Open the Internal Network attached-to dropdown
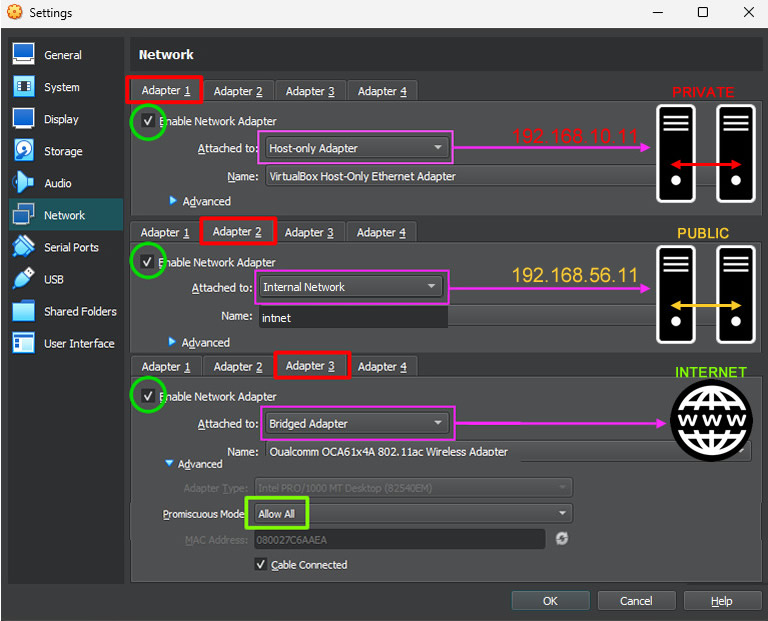 click(351, 287)
